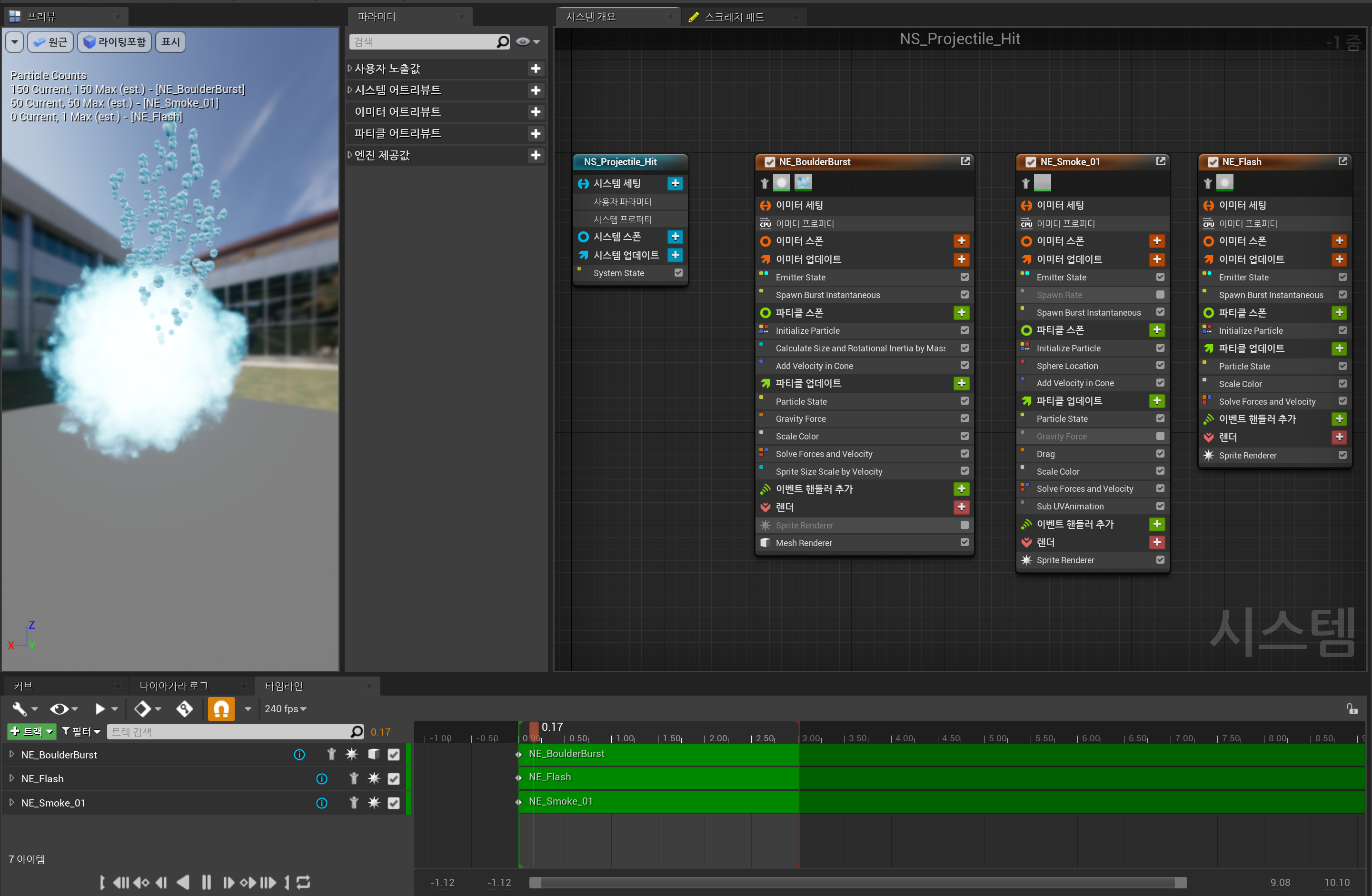Switch to the Scratch Pad (스크래치 패드) tab
This screenshot has height=896, width=1372.
(733, 17)
